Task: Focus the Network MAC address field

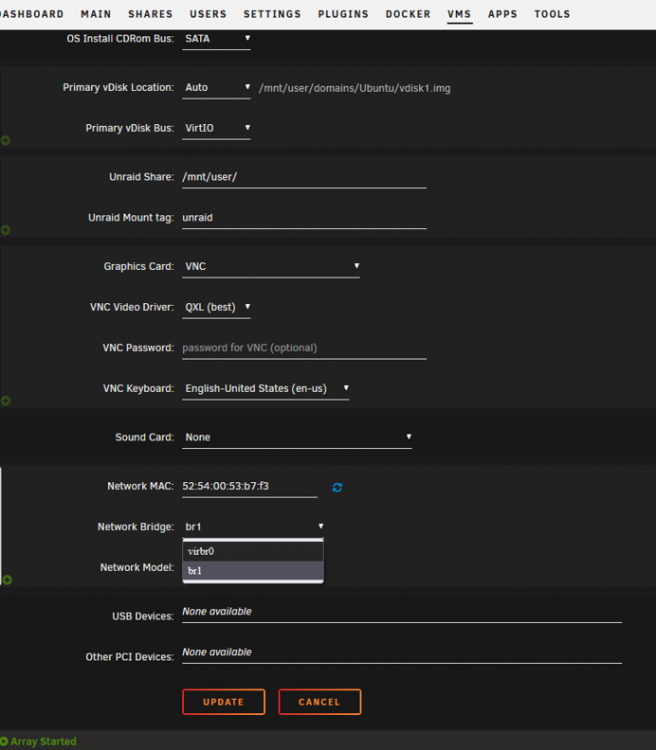Action: pos(250,486)
